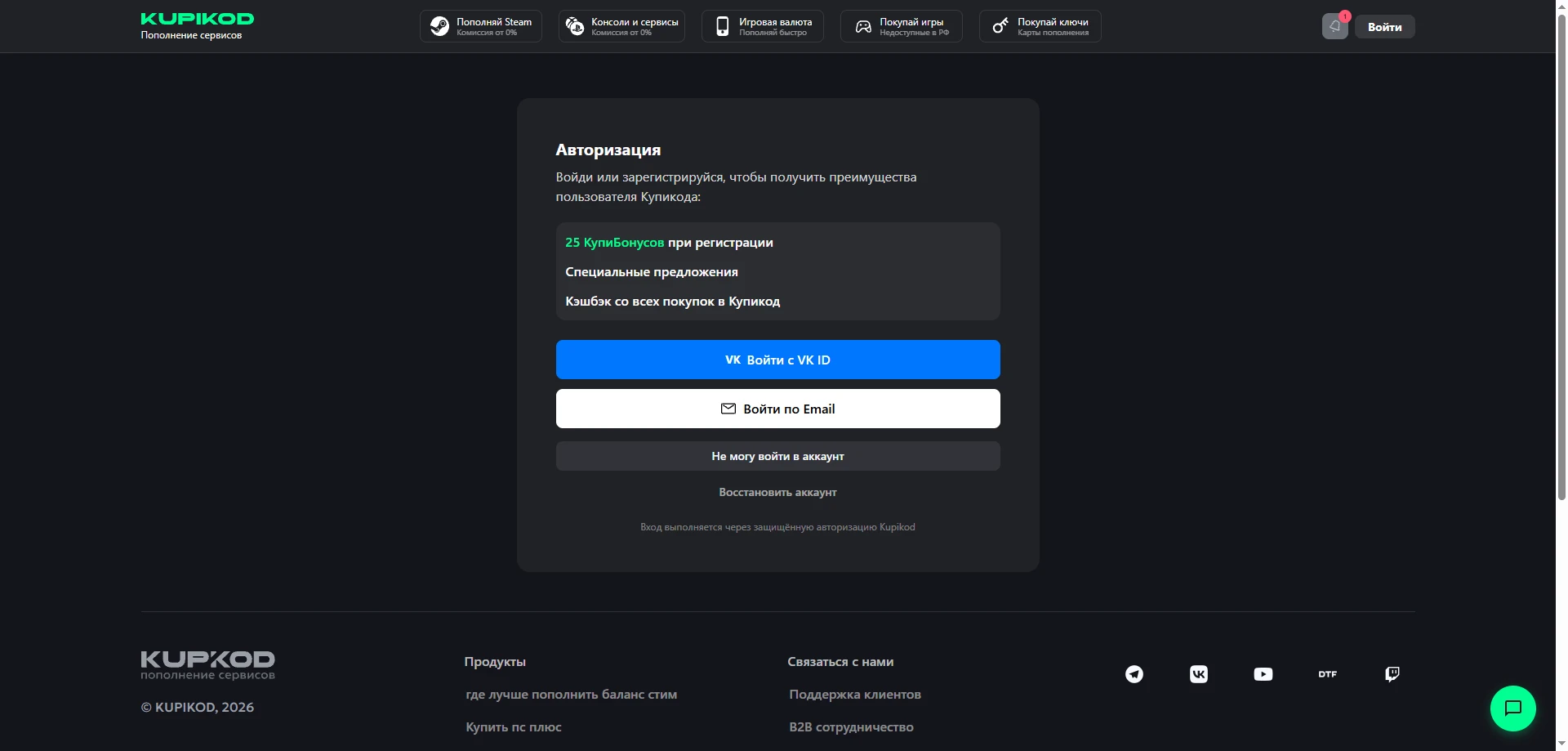Go to Игровая валюта section
This screenshot has height=751, width=1568.
[763, 26]
